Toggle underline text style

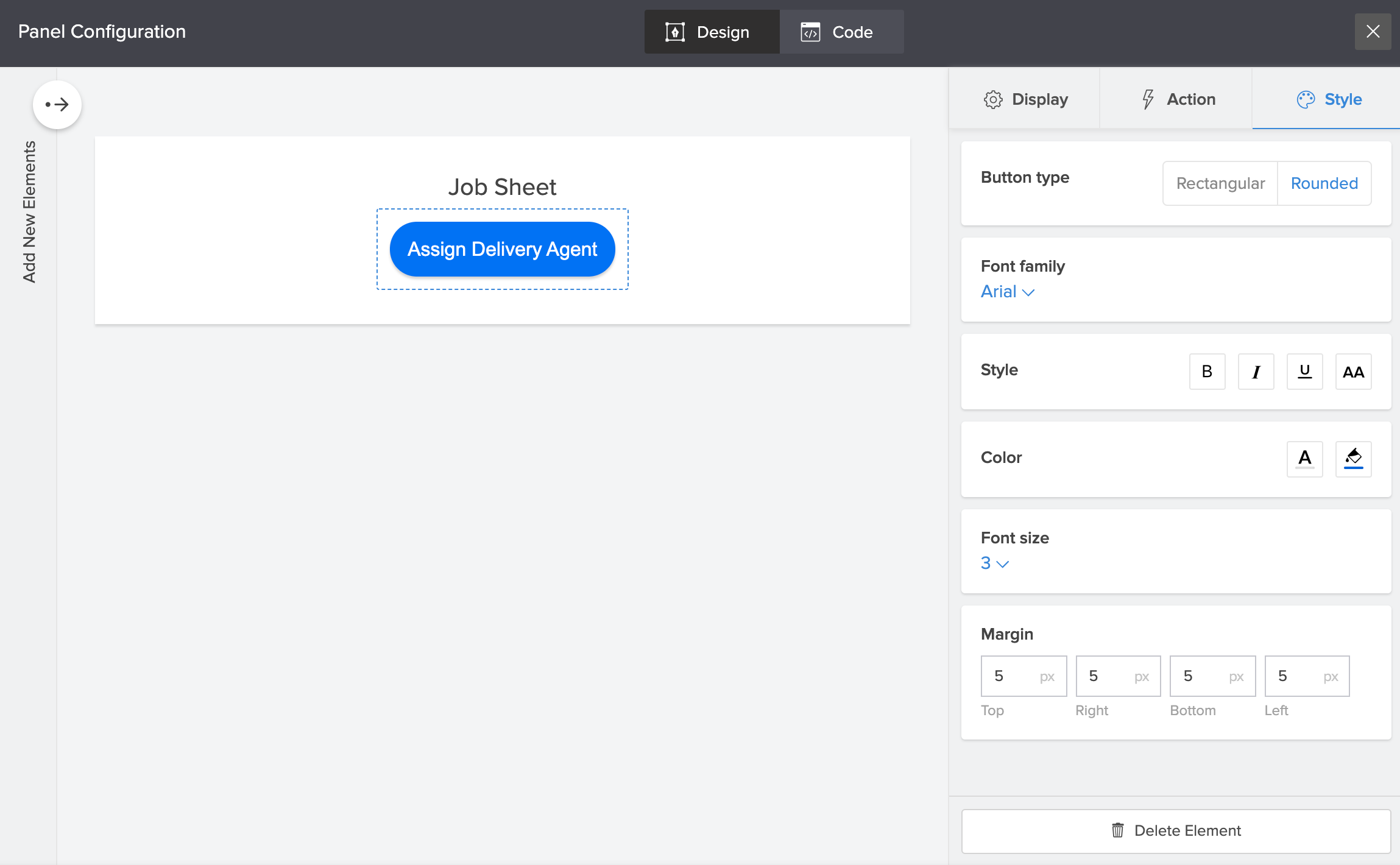[1304, 372]
